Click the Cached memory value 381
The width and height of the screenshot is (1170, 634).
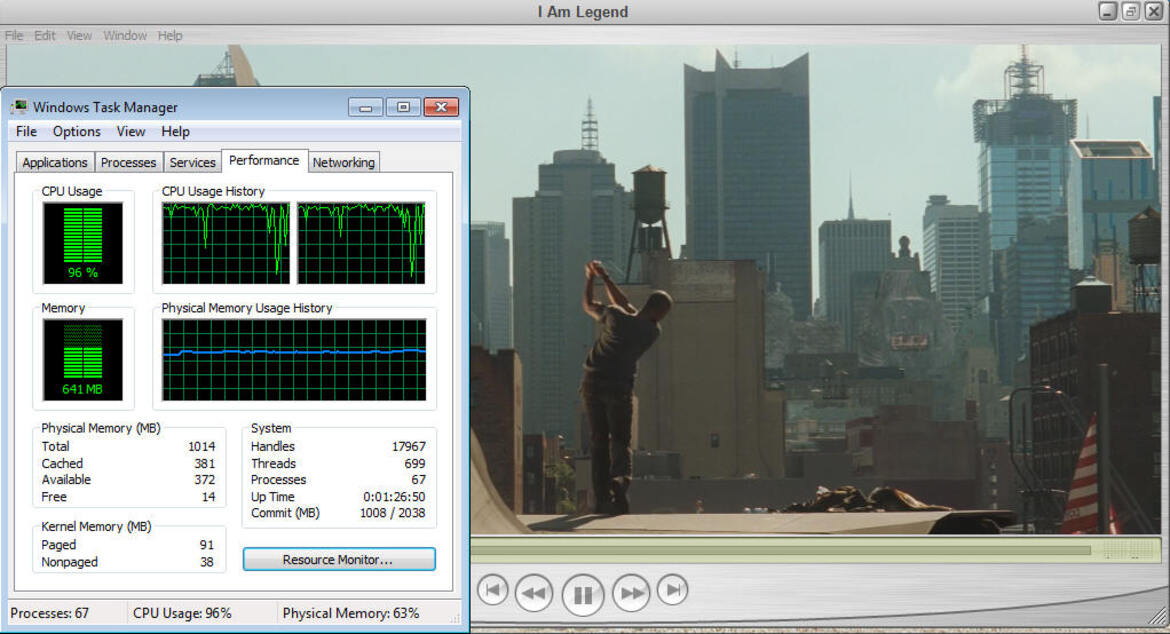click(204, 463)
